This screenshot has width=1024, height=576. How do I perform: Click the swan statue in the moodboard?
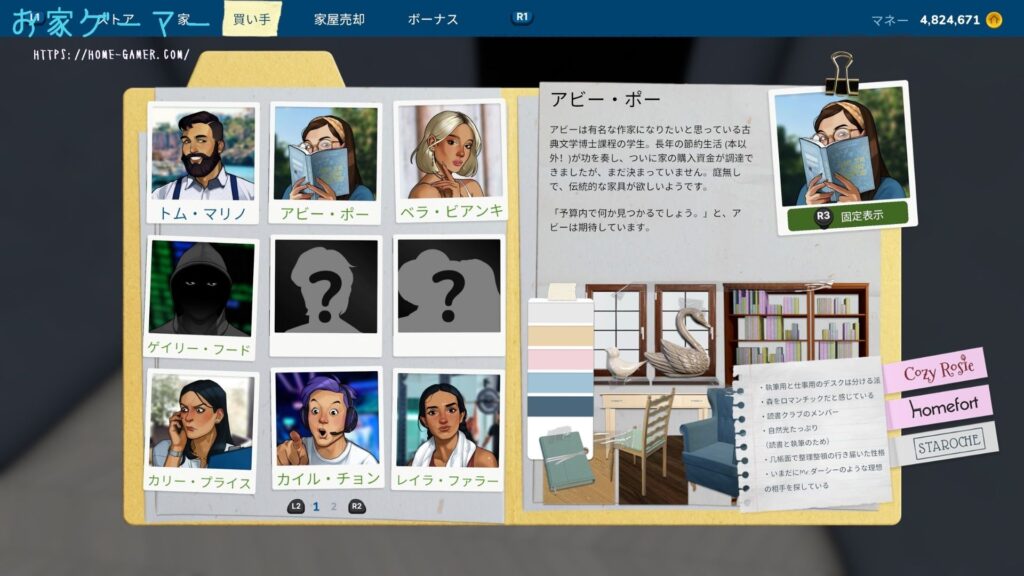tap(679, 344)
